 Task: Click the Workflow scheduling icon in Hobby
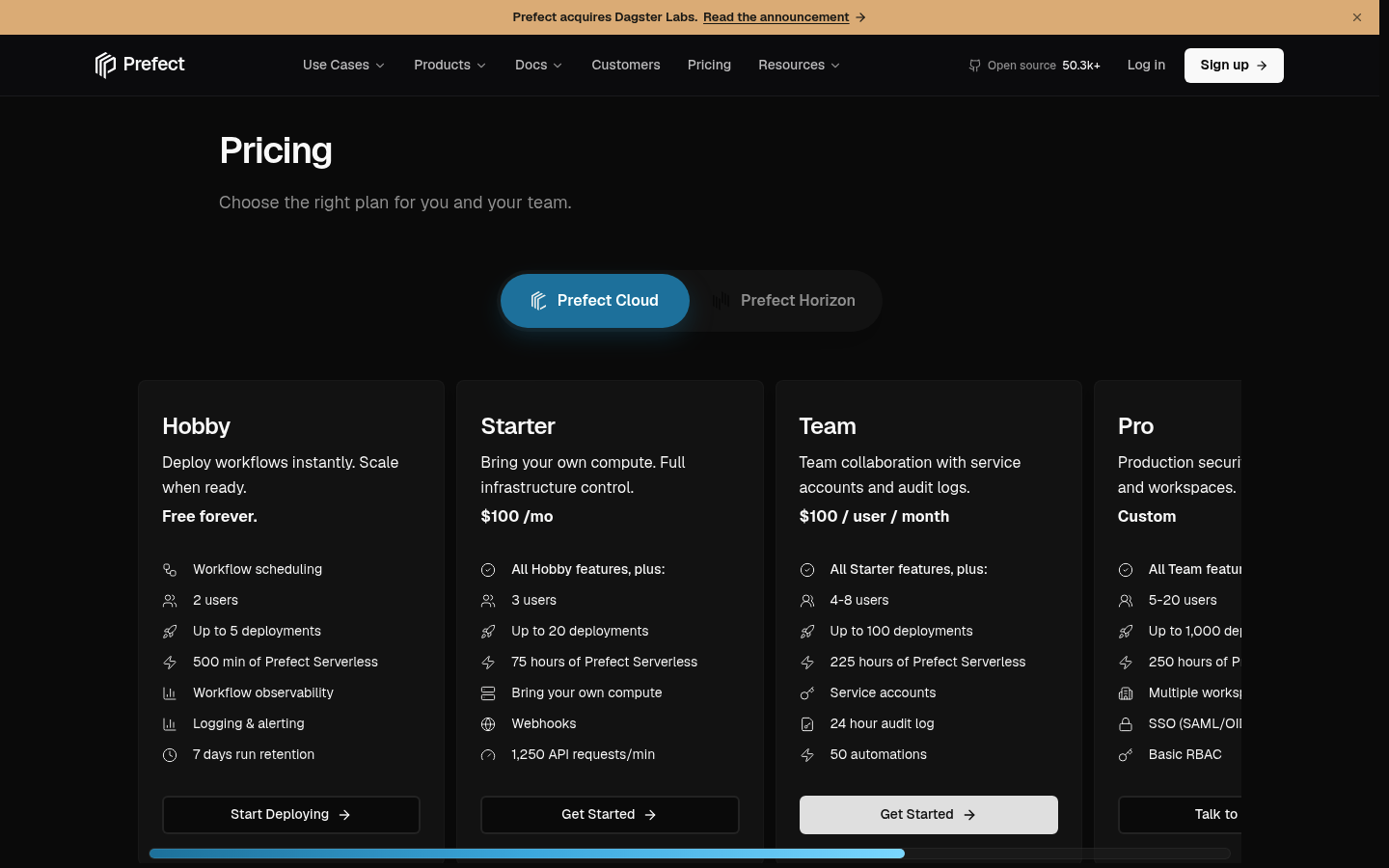(x=170, y=570)
